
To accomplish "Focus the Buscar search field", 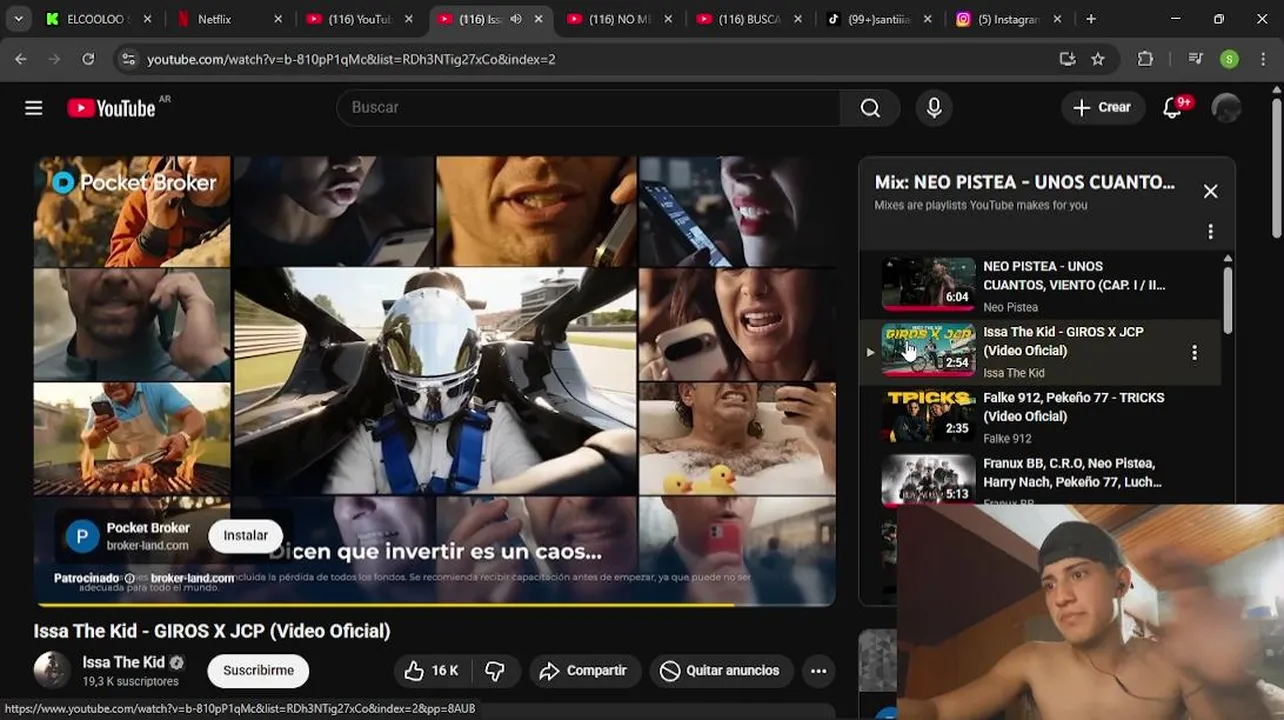I will [589, 108].
